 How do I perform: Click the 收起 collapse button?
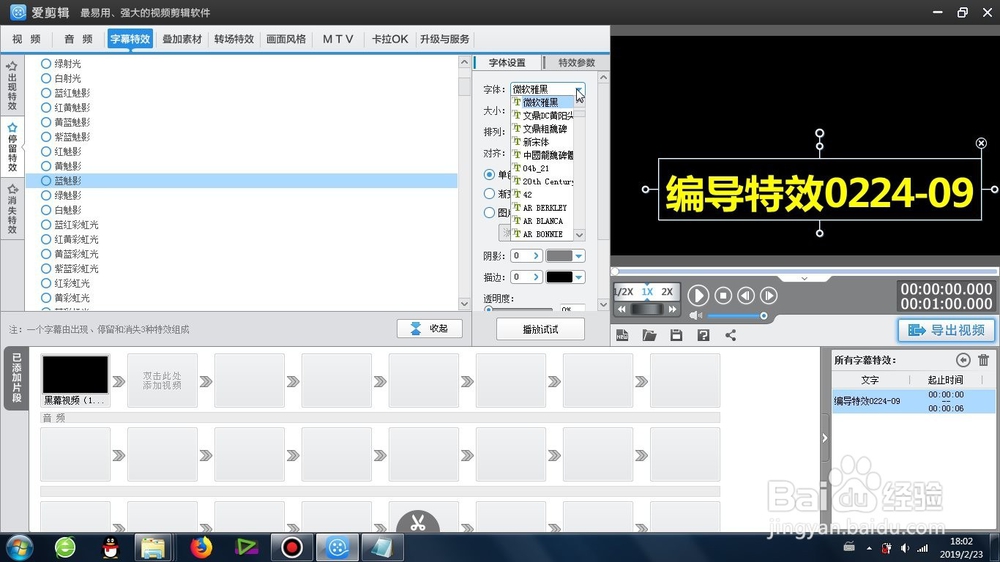[429, 329]
